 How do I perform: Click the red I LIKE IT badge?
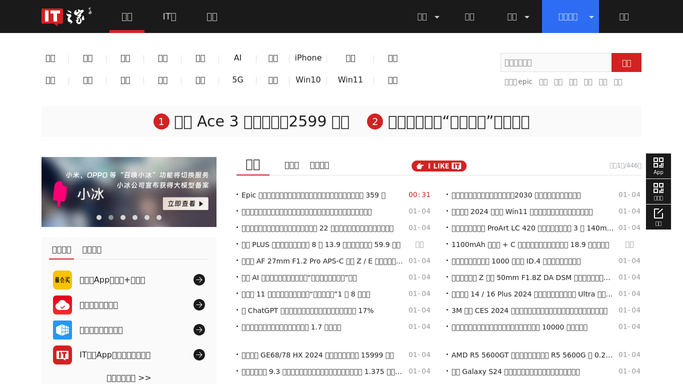[439, 166]
